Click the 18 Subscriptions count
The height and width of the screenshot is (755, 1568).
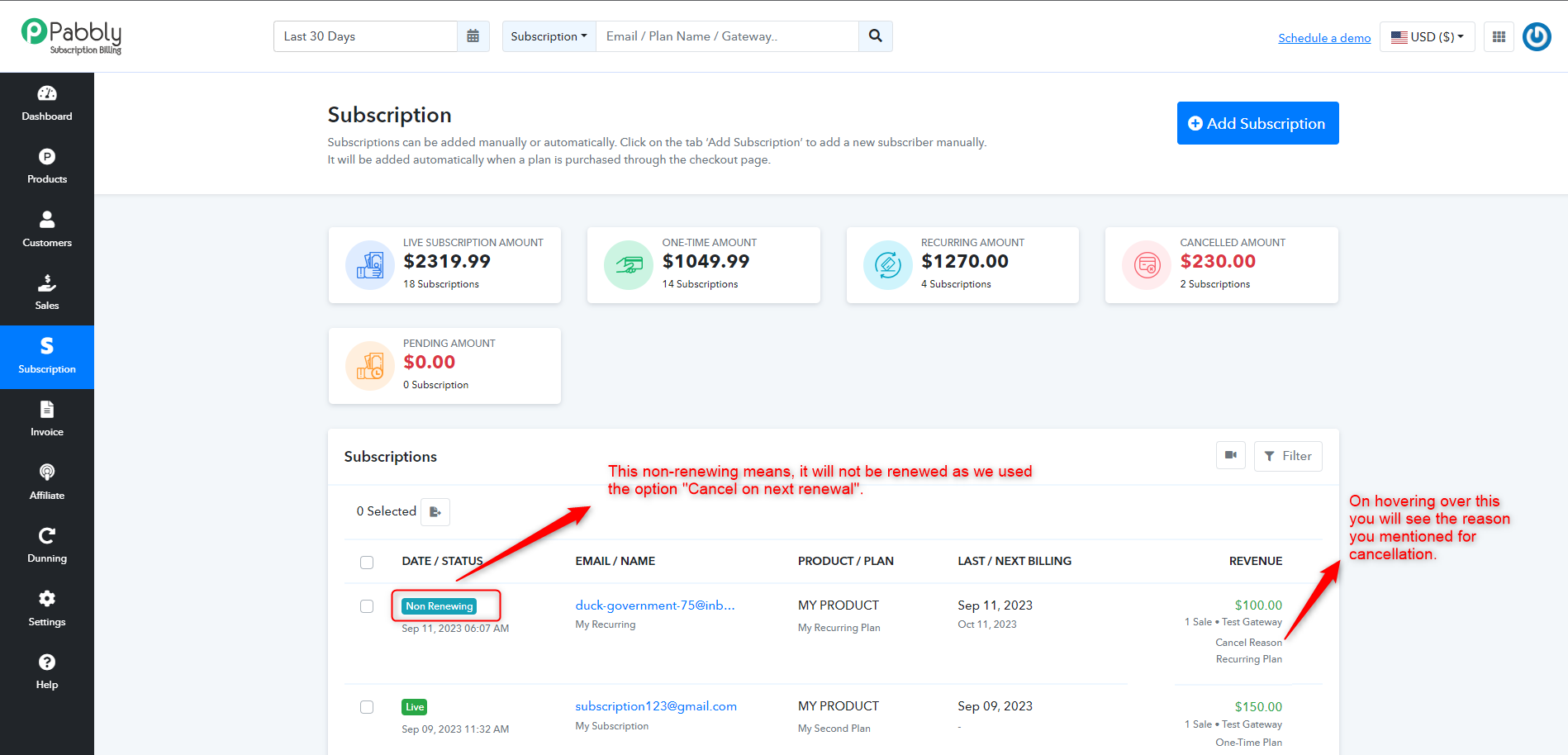(440, 284)
